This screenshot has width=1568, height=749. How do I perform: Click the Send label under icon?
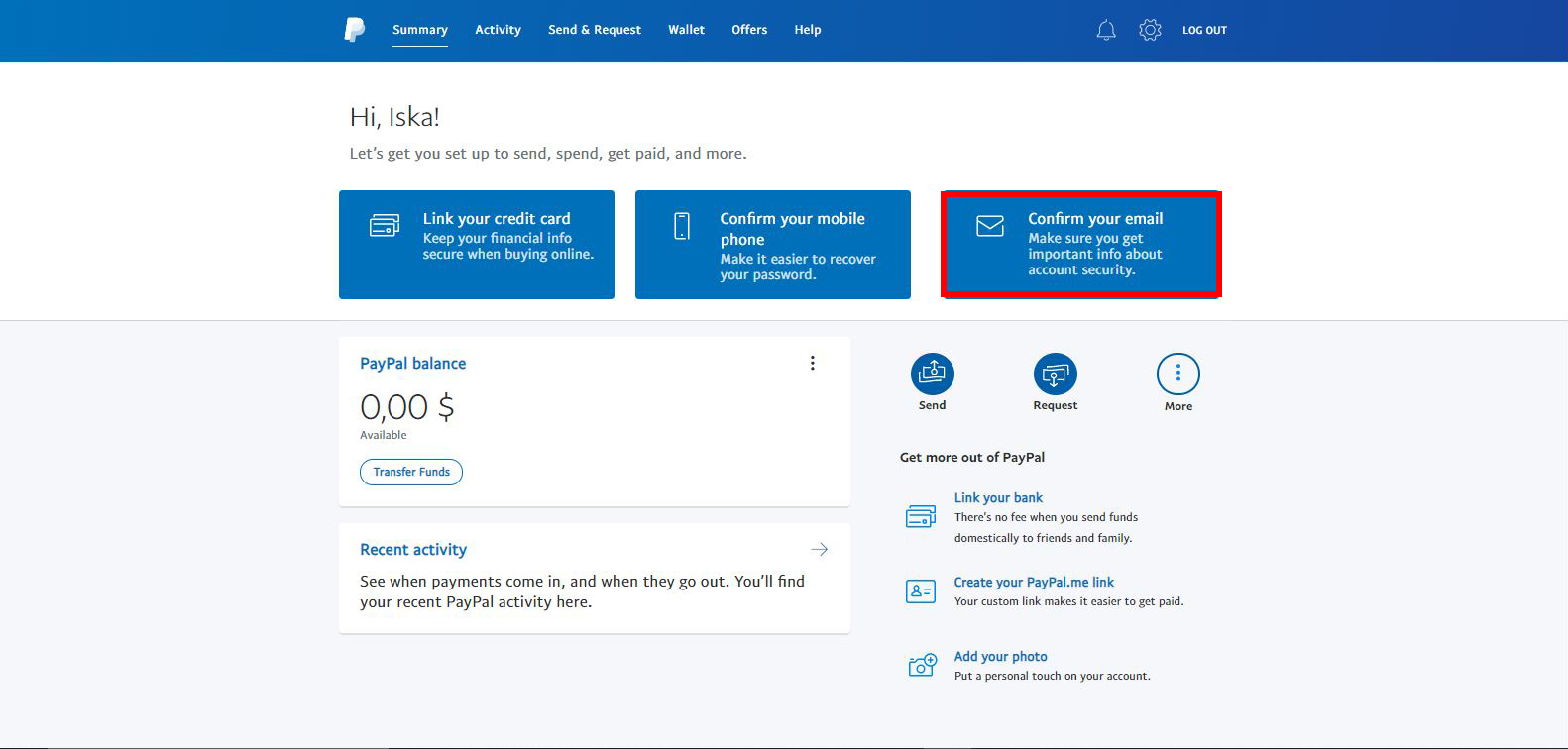point(932,405)
